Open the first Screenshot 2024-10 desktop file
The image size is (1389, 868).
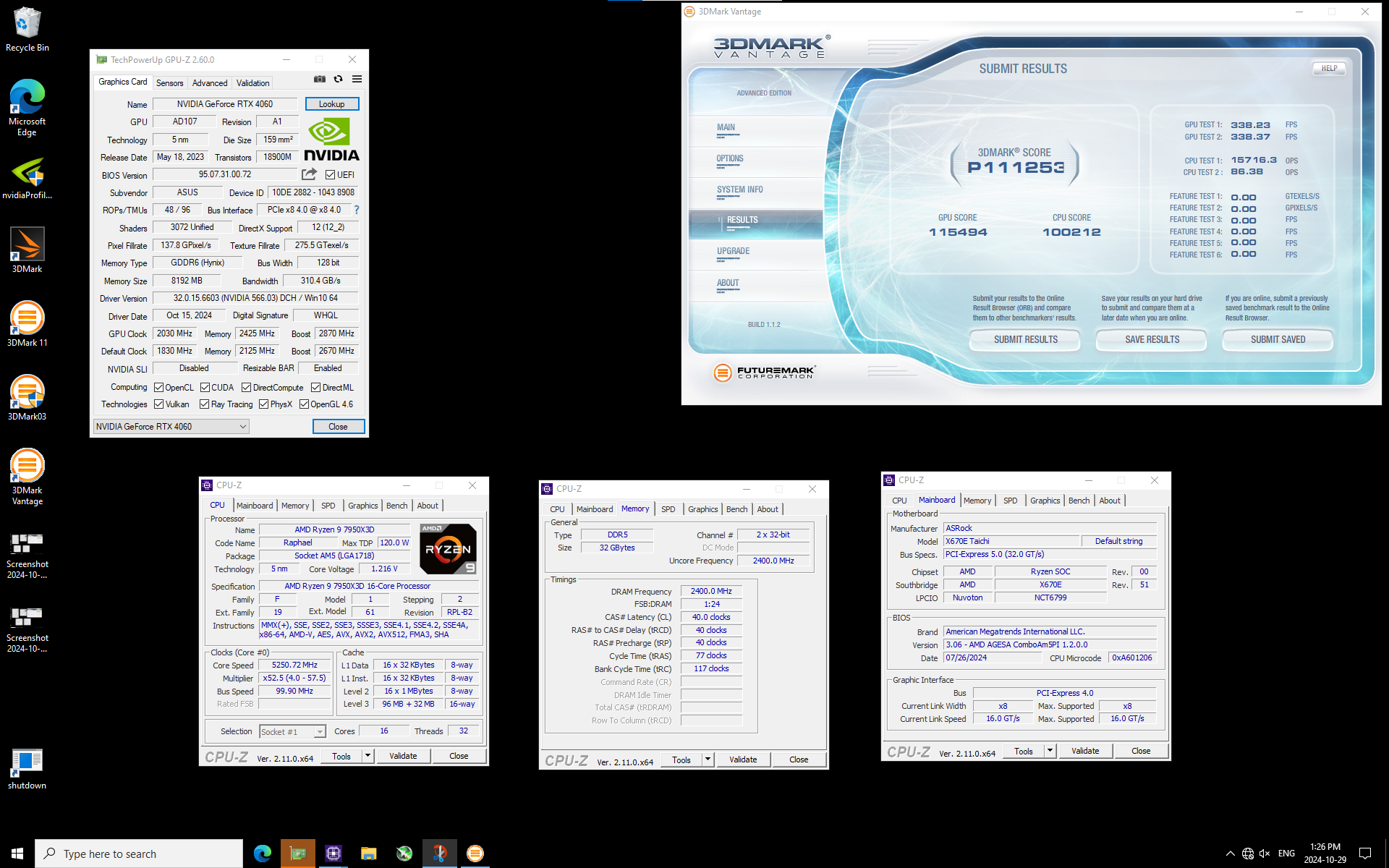[x=27, y=556]
